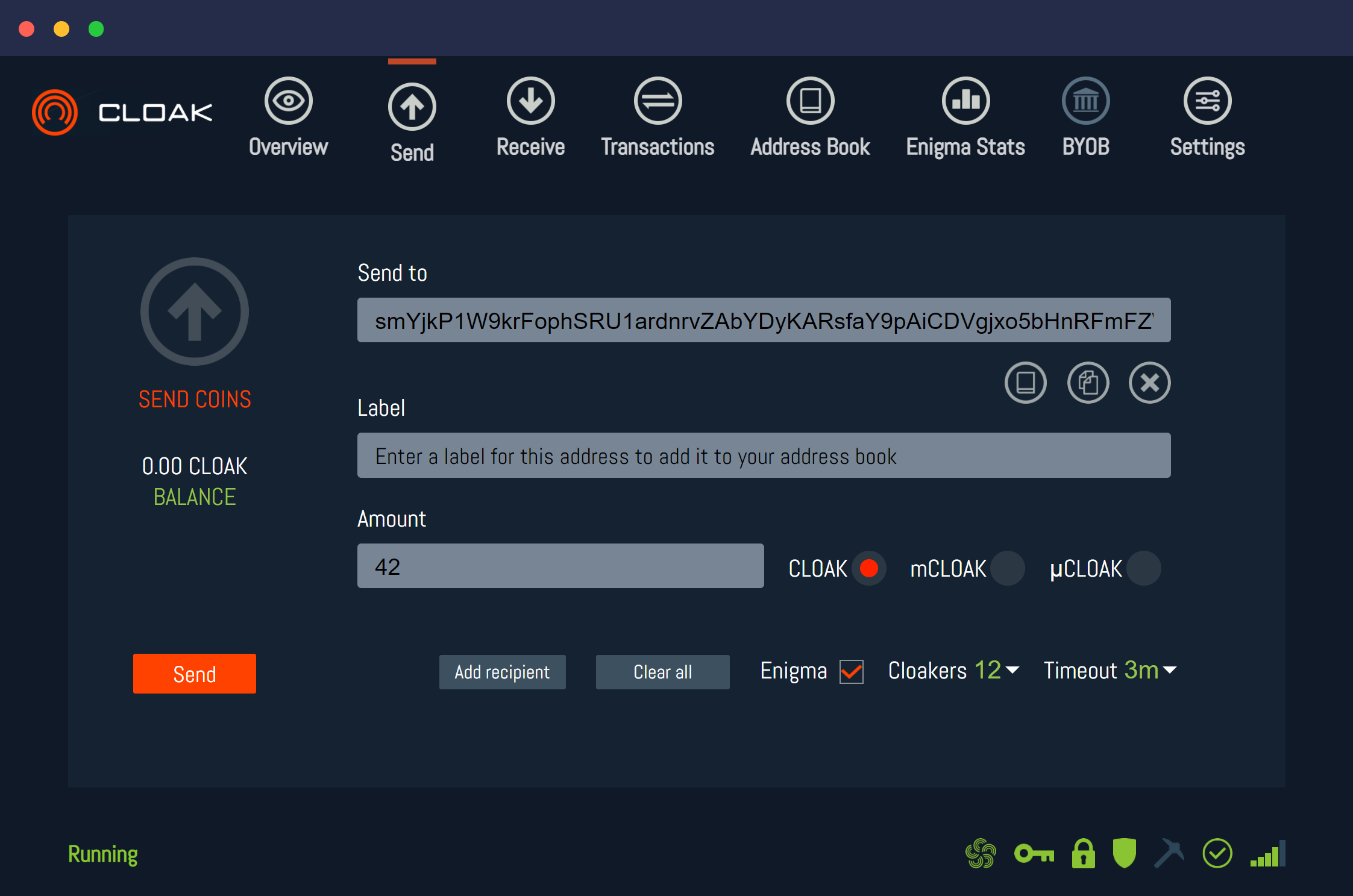Viewport: 1353px width, 896px height.
Task: Click the signal bars connection icon
Action: click(x=1268, y=853)
